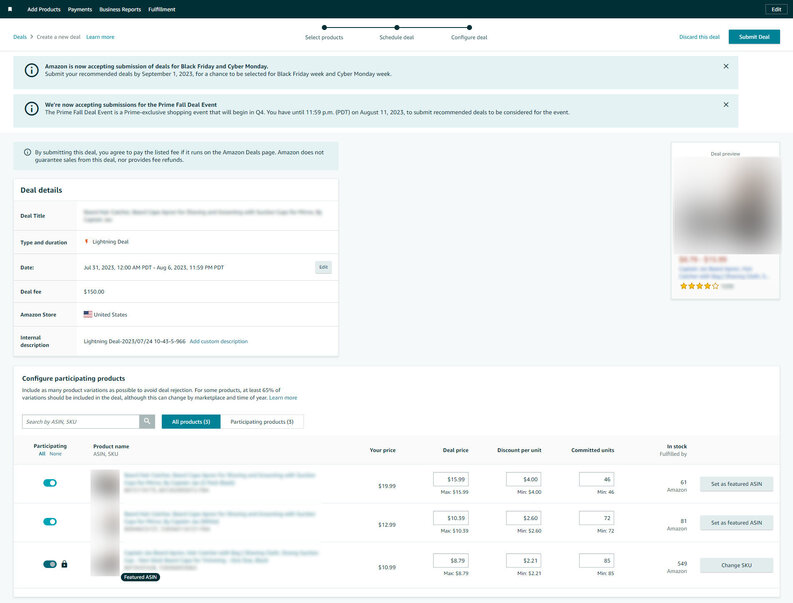Open Add Products menu
Viewport: 793px width, 603px height.
click(x=43, y=9)
